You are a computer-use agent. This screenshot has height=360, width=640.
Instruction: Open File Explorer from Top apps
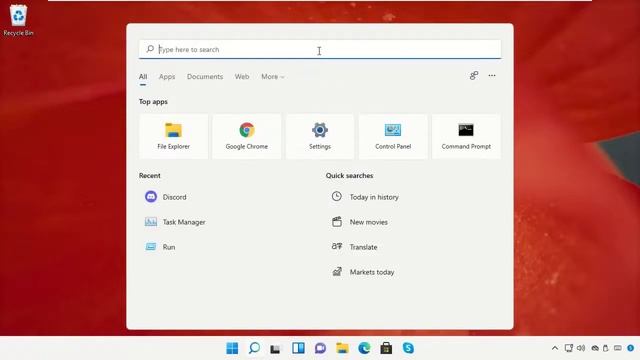(x=173, y=136)
